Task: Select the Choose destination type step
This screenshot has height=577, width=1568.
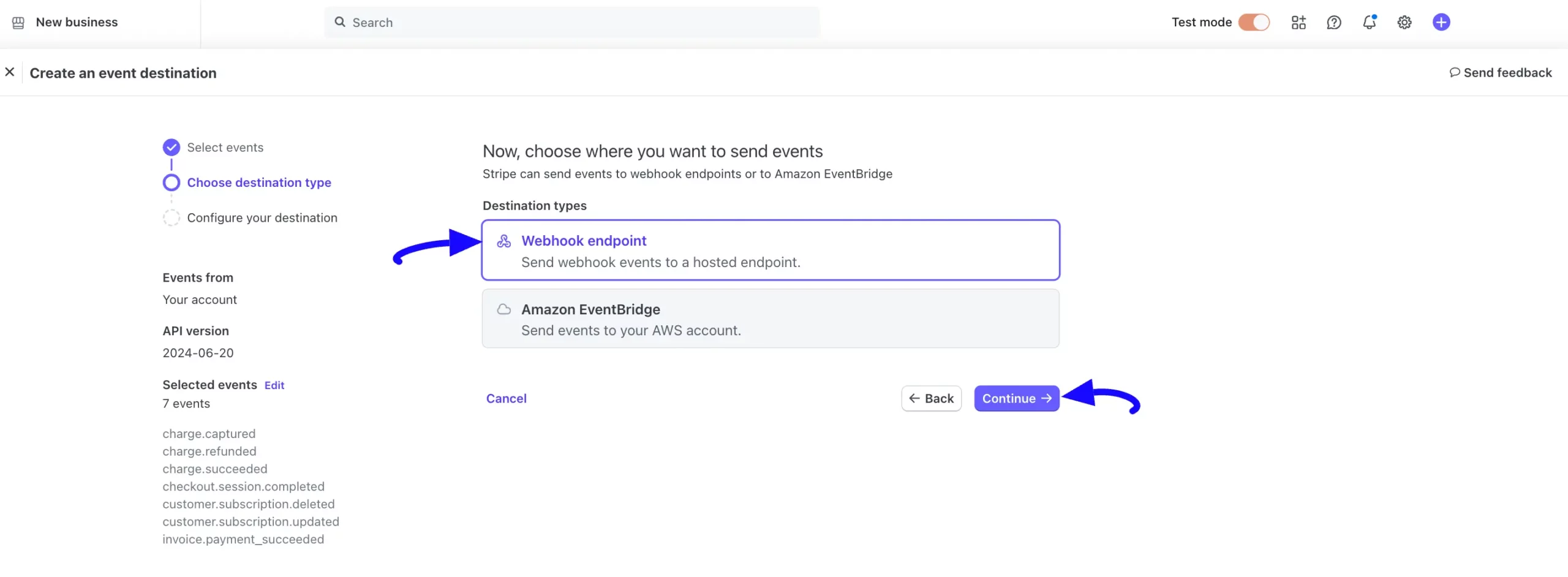Action: coord(259,183)
